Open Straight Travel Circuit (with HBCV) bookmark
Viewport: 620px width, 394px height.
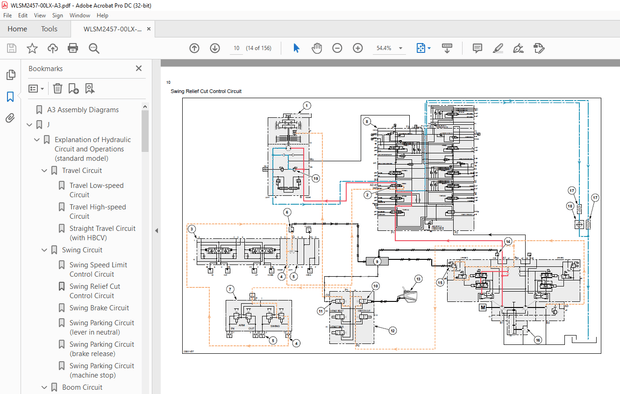click(x=102, y=233)
